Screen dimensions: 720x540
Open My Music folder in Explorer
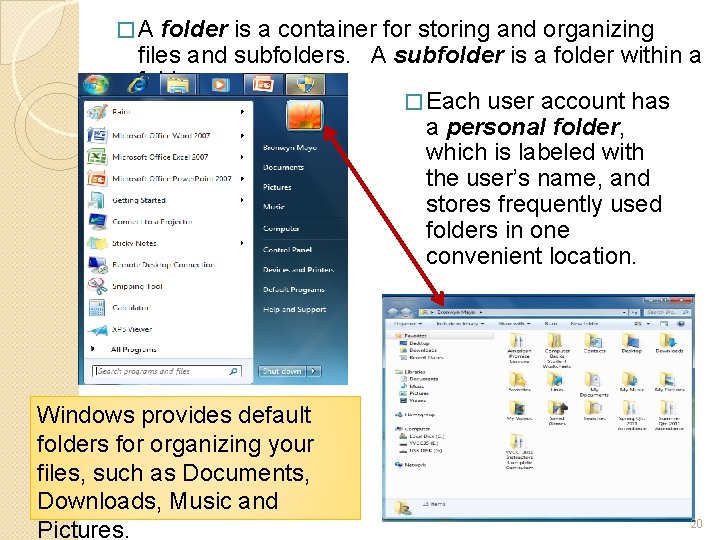point(631,382)
